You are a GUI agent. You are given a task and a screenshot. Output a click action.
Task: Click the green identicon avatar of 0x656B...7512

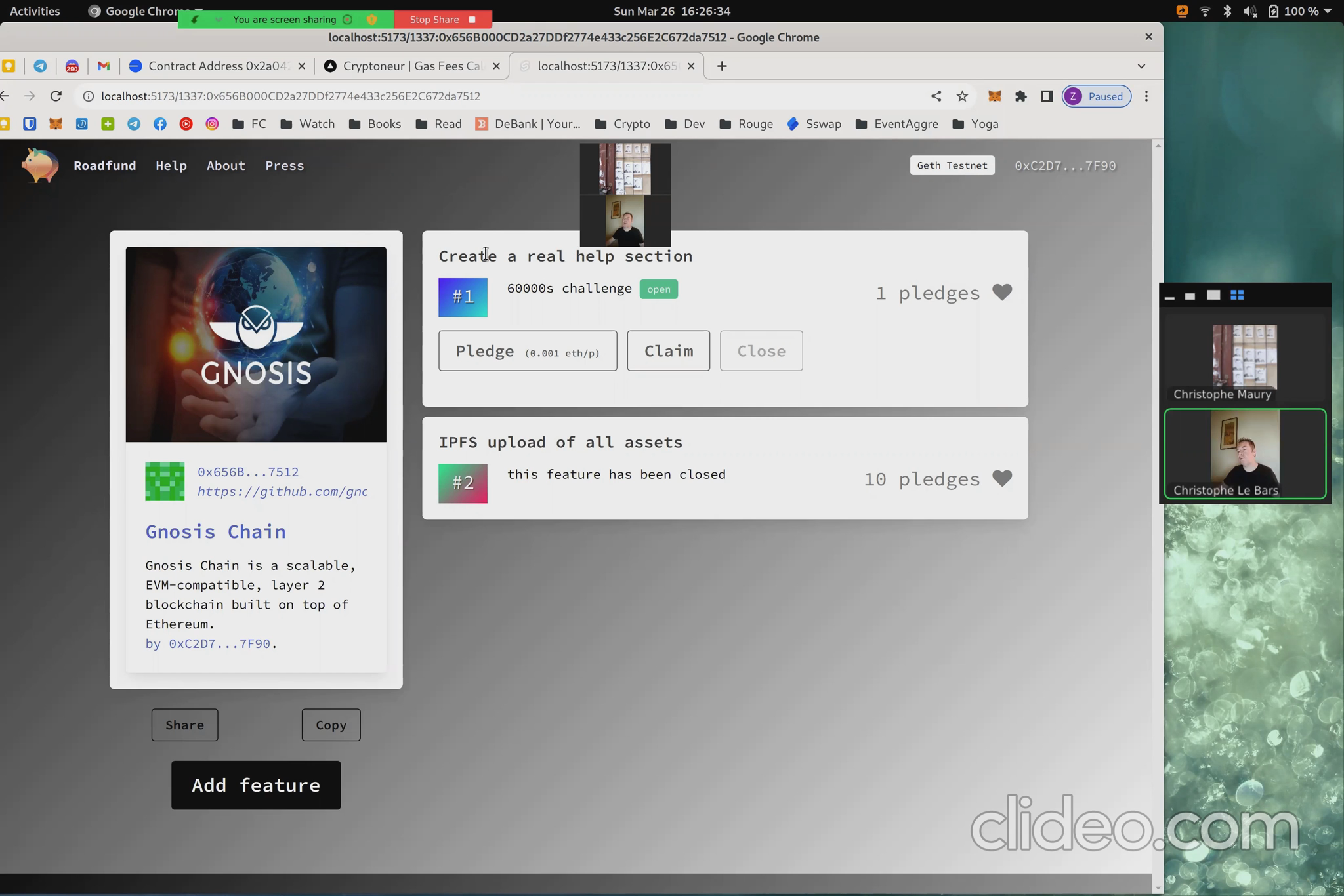click(165, 481)
